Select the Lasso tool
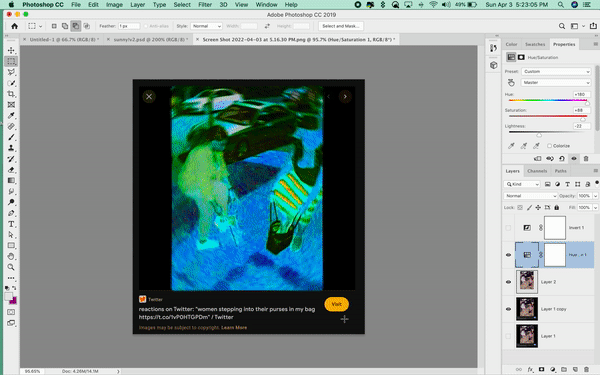This screenshot has height=375, width=600. 11,72
